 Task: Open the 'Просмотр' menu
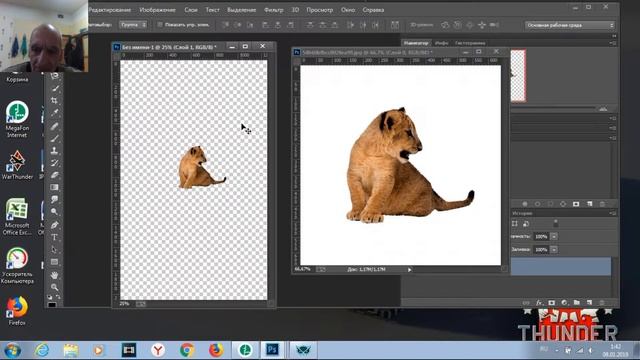click(x=320, y=10)
